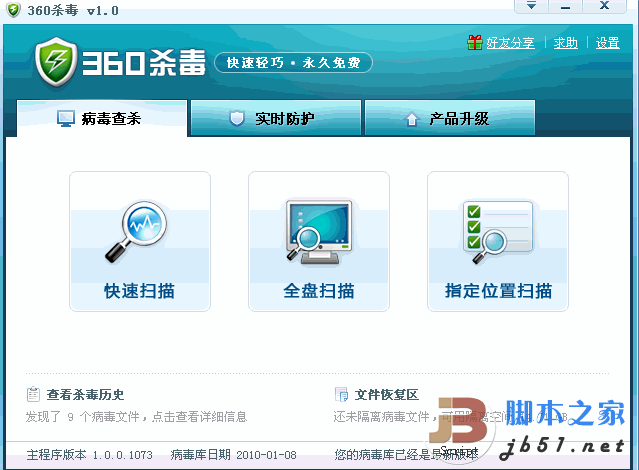Click the document icon beside 文件恢复区
This screenshot has width=639, height=470.
click(x=341, y=394)
